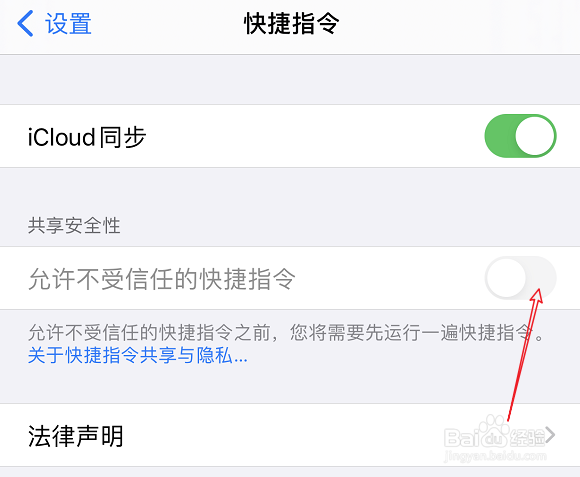Click the 经验 watermark characters
Image resolution: width=580 pixels, height=477 pixels.
(528, 437)
